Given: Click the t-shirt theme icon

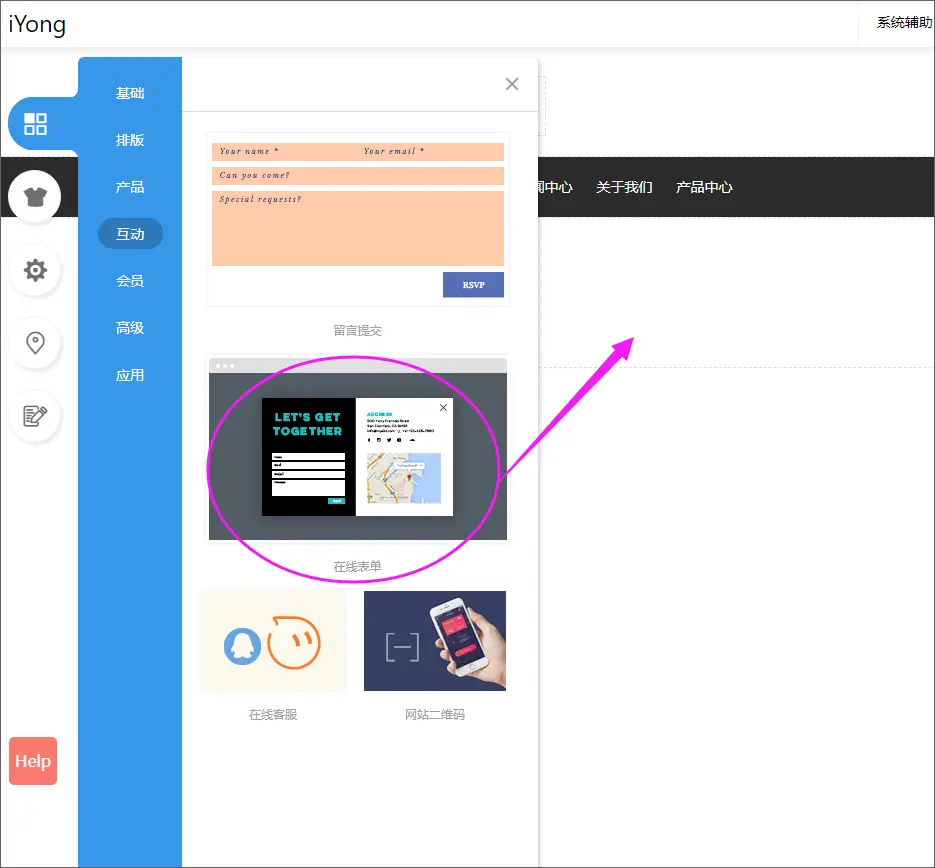Looking at the screenshot, I should (x=35, y=196).
